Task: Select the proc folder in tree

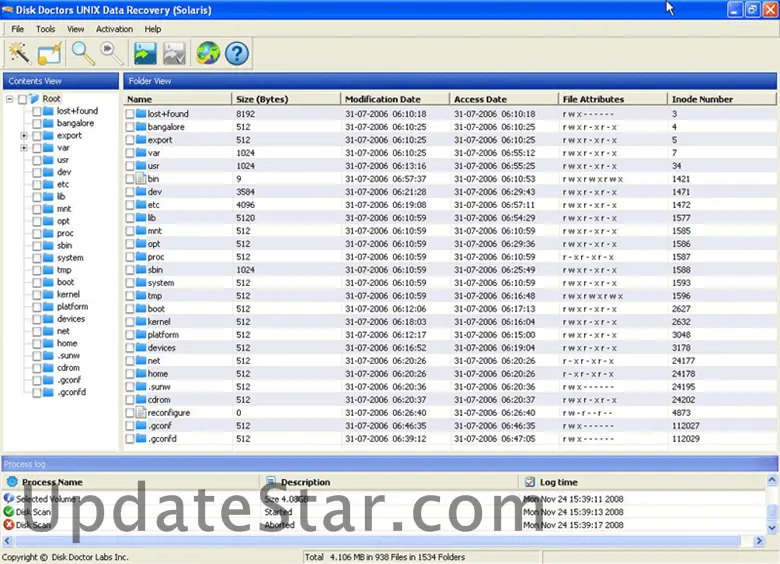Action: click(x=65, y=233)
